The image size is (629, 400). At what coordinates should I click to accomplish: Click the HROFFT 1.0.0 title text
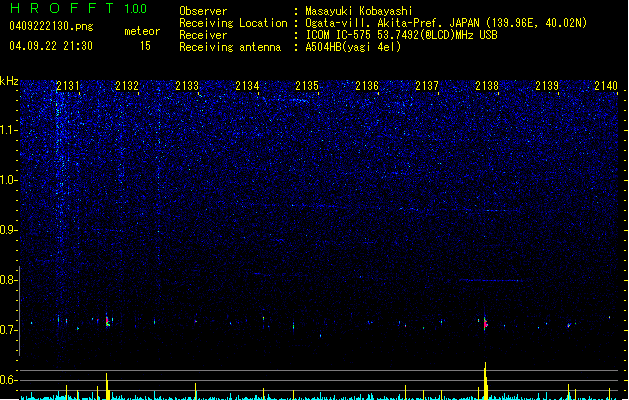[79, 8]
